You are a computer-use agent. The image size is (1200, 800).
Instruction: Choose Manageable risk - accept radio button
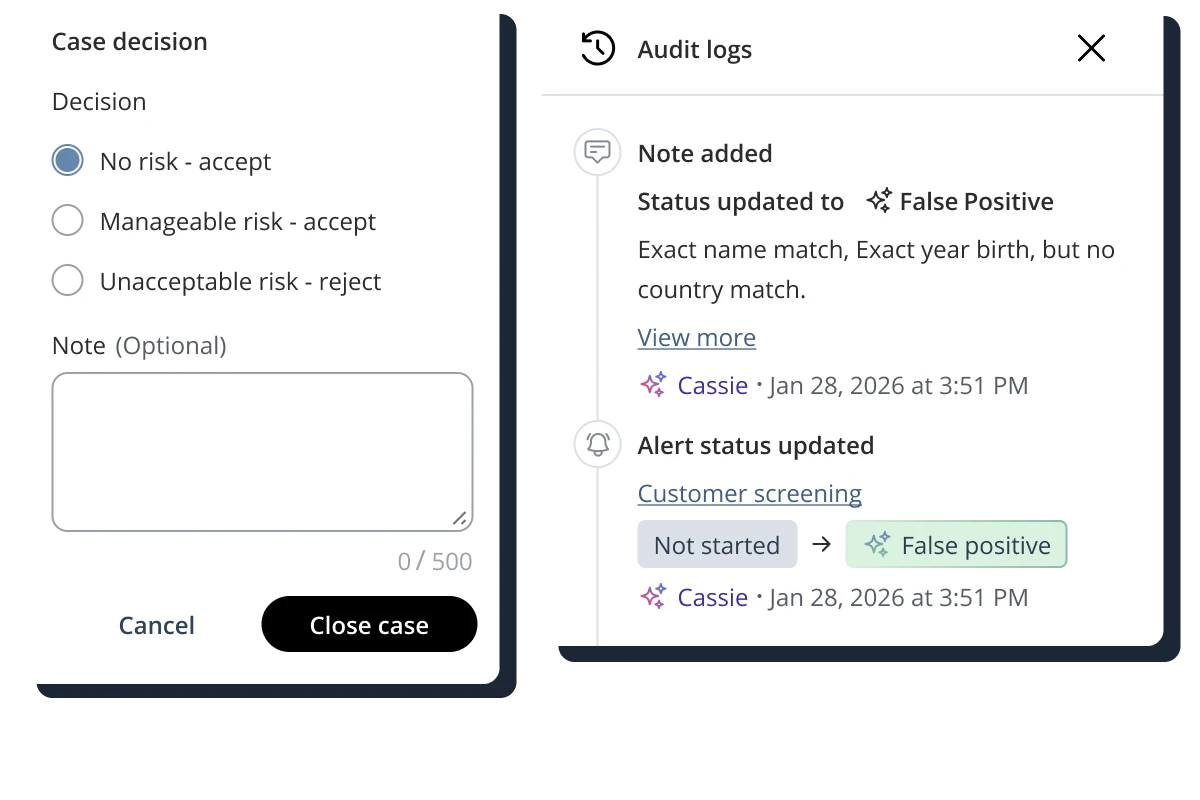(68, 221)
